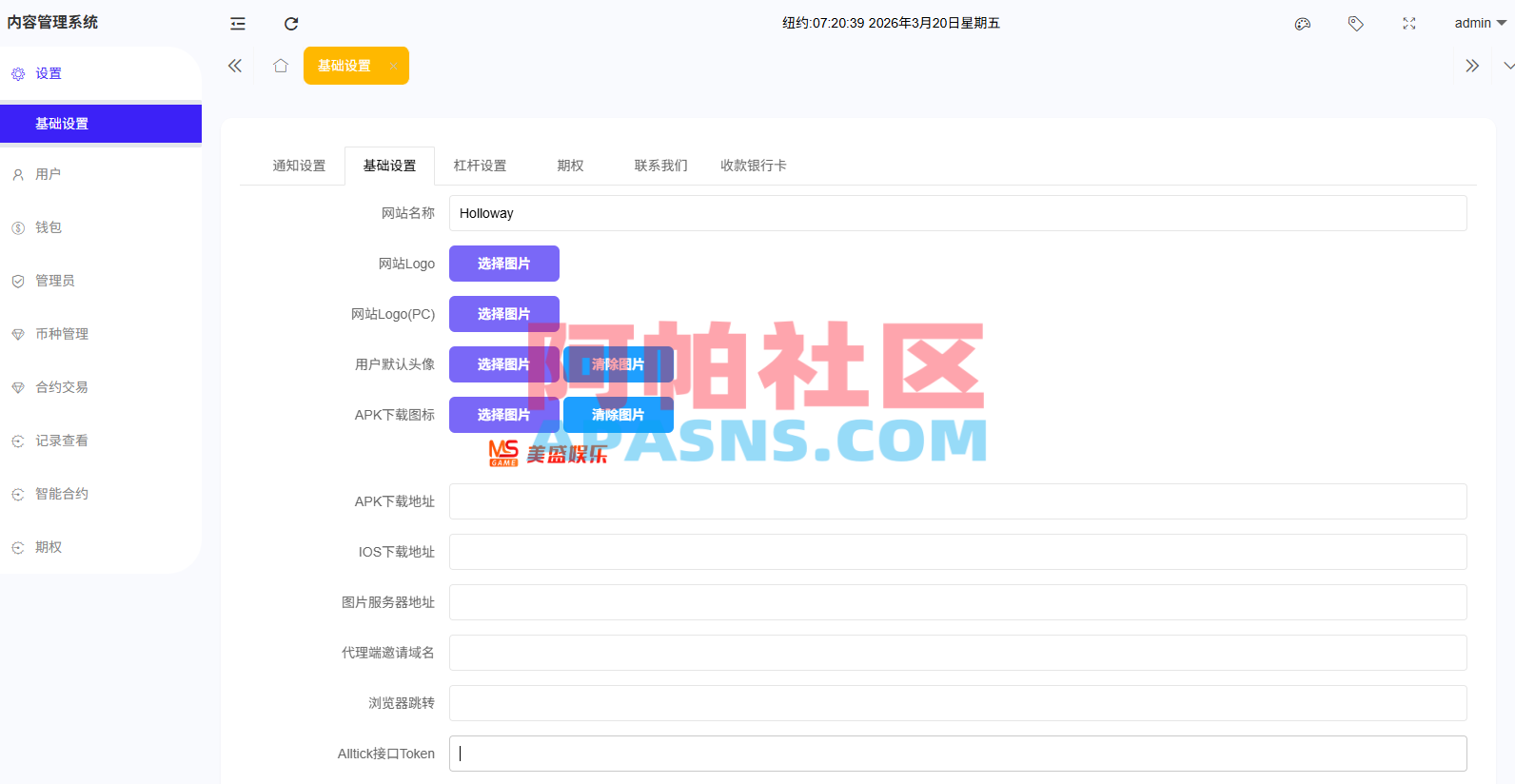Switch to 期权 settings tab
Screen dimensions: 1515x784
[570, 166]
